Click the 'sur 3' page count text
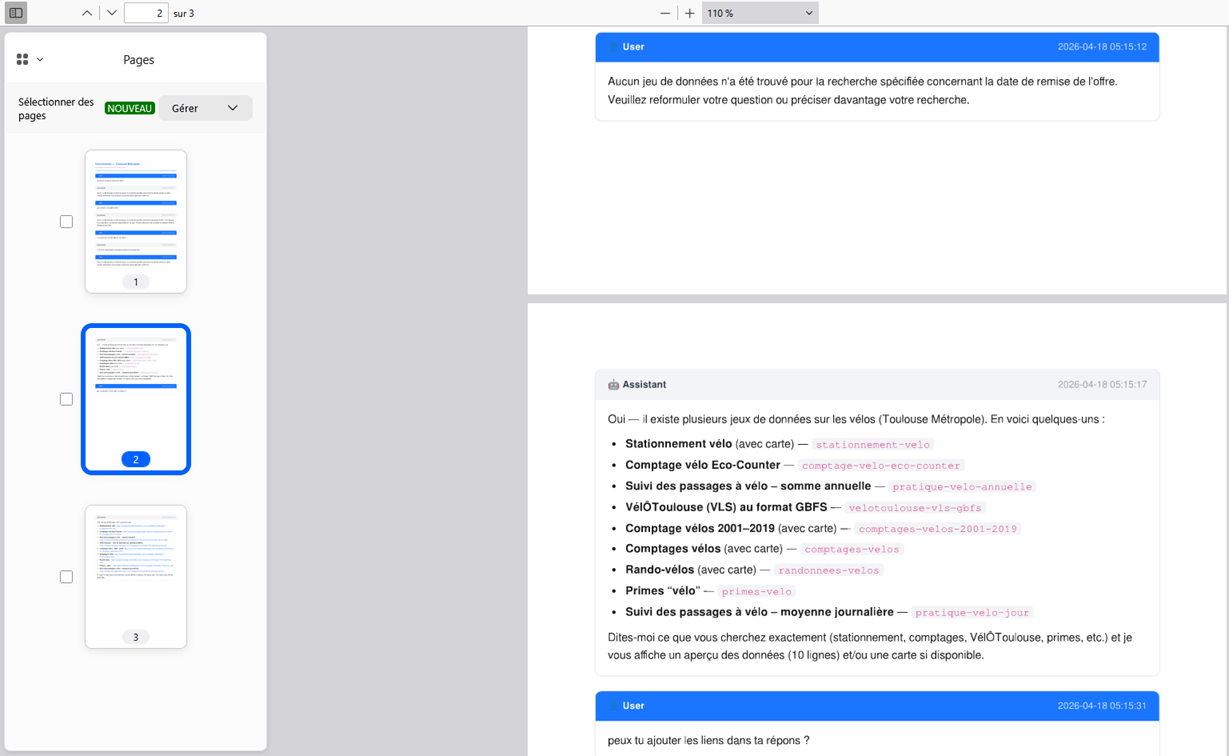 pos(184,13)
